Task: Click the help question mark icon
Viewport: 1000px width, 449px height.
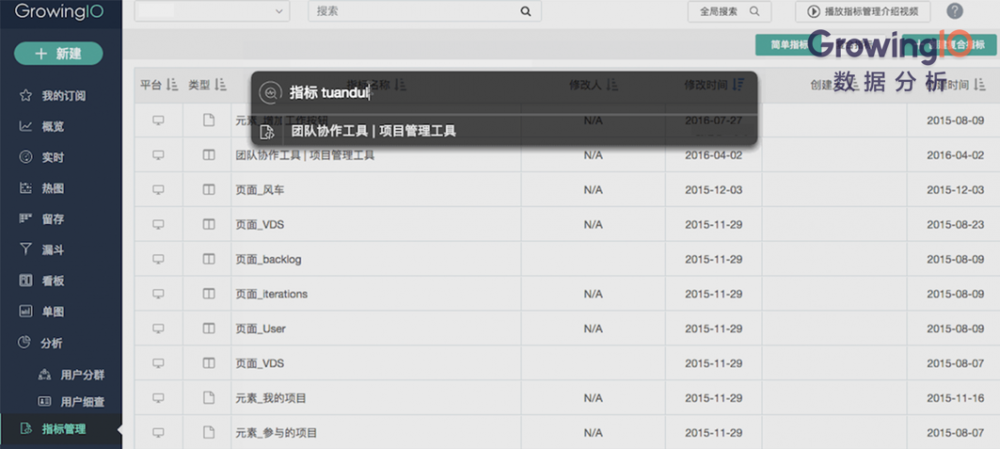Action: click(955, 11)
